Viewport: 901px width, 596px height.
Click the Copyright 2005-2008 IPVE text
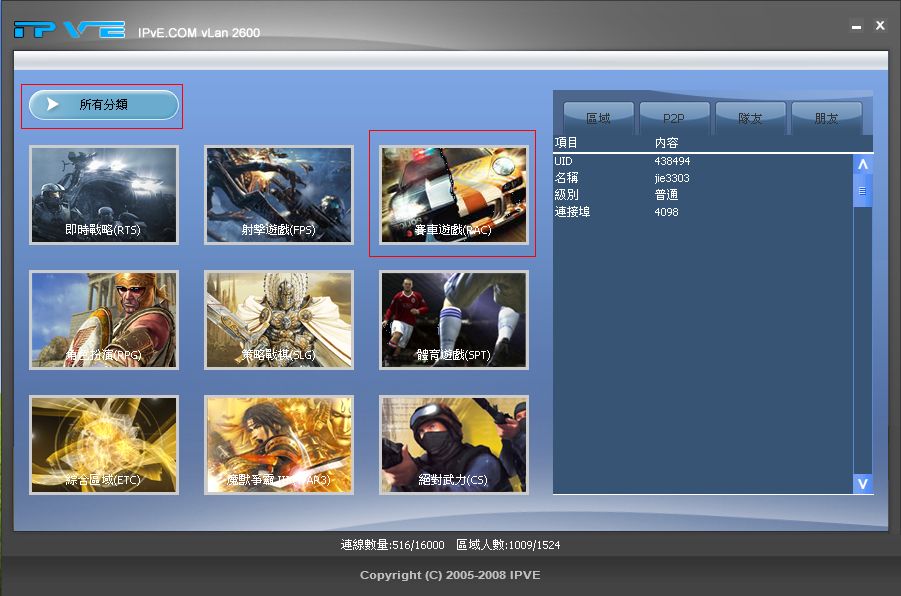coord(450,575)
